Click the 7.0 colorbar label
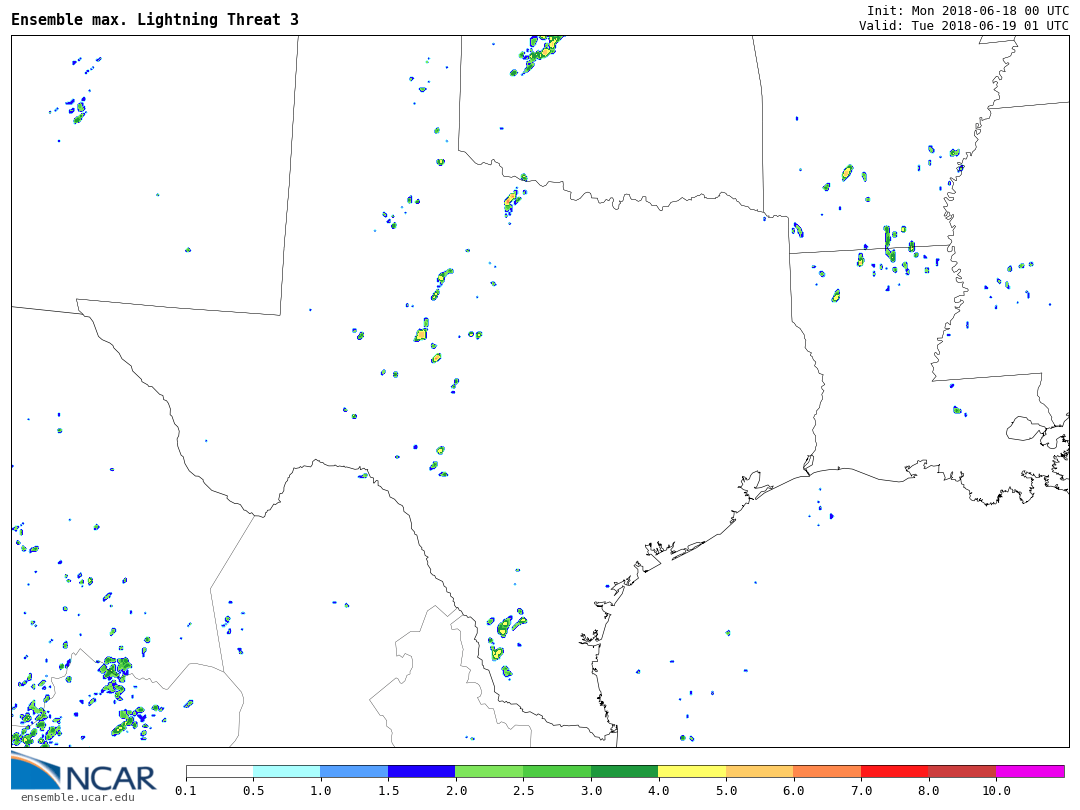The height and width of the screenshot is (810, 1080). 861,790
